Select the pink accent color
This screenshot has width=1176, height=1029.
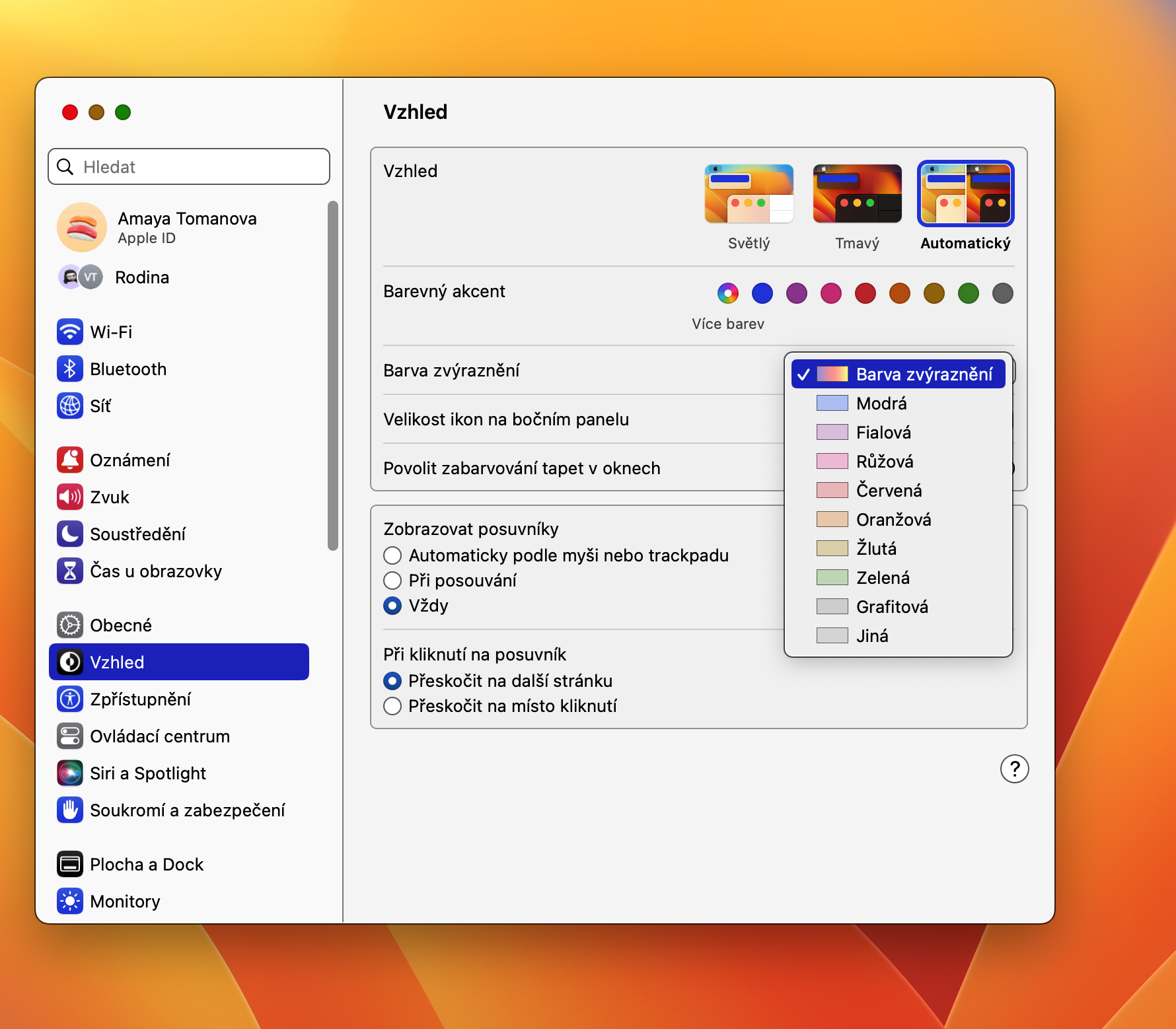click(x=831, y=293)
